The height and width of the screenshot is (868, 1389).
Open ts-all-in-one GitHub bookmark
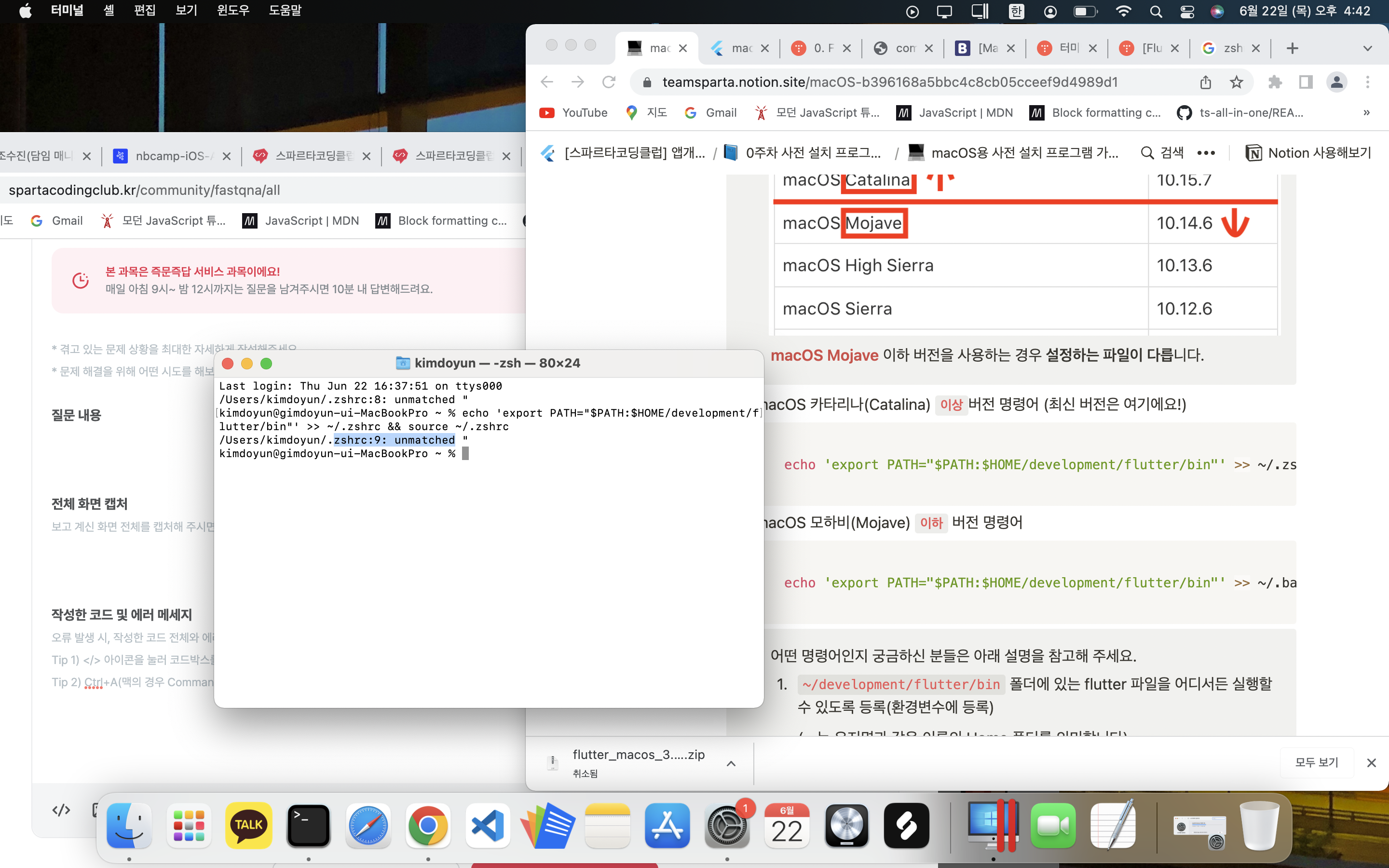(1240, 112)
